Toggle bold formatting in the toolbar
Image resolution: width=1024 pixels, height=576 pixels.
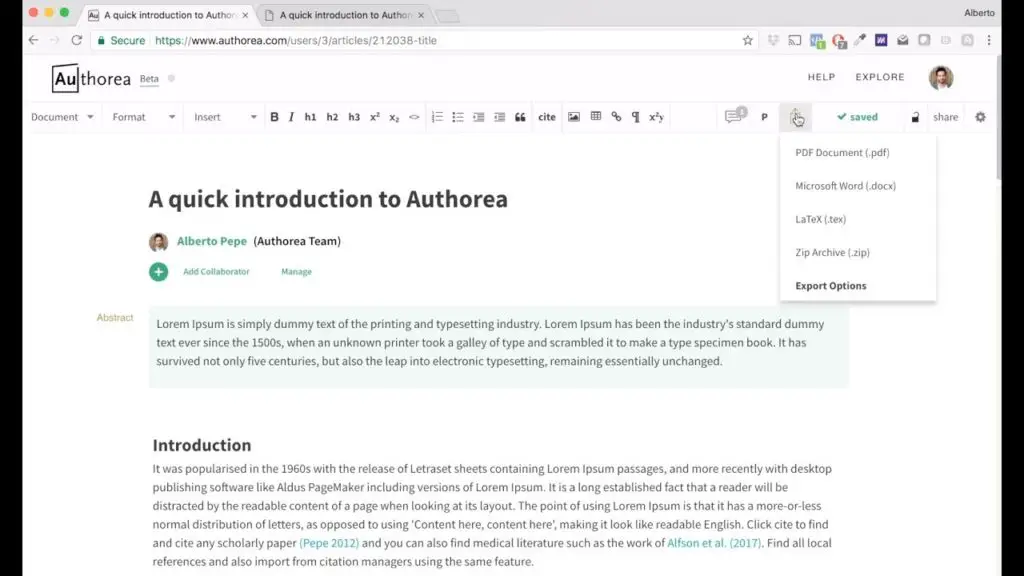[x=274, y=117]
